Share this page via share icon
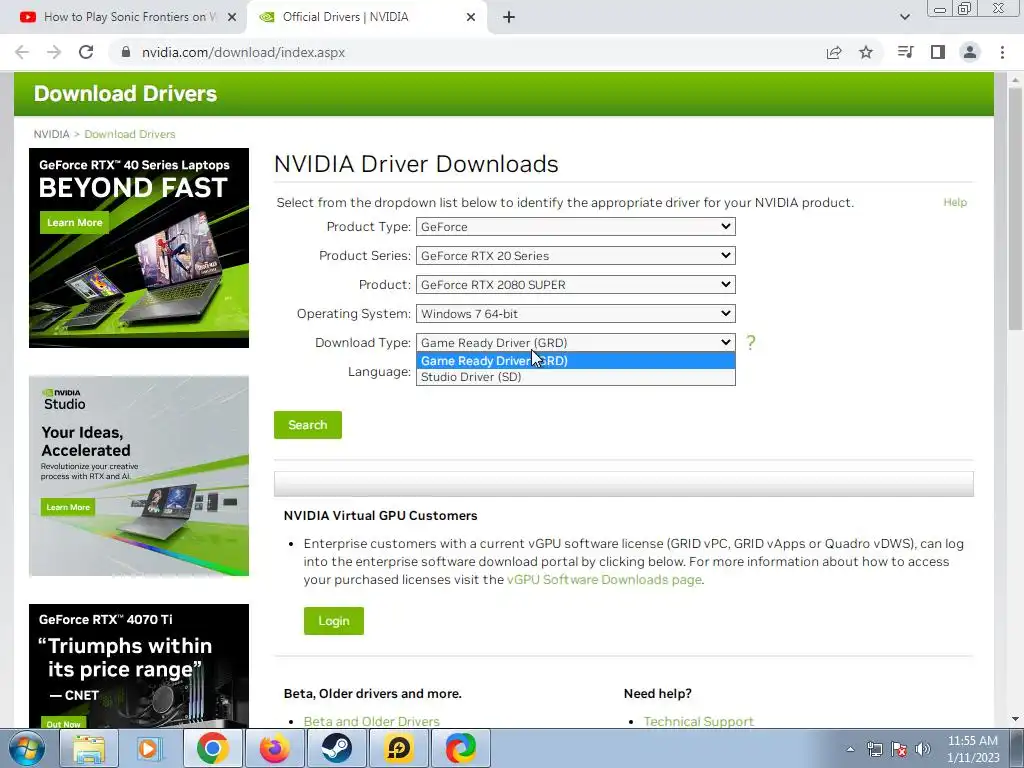Viewport: 1024px width, 768px height. click(x=834, y=52)
